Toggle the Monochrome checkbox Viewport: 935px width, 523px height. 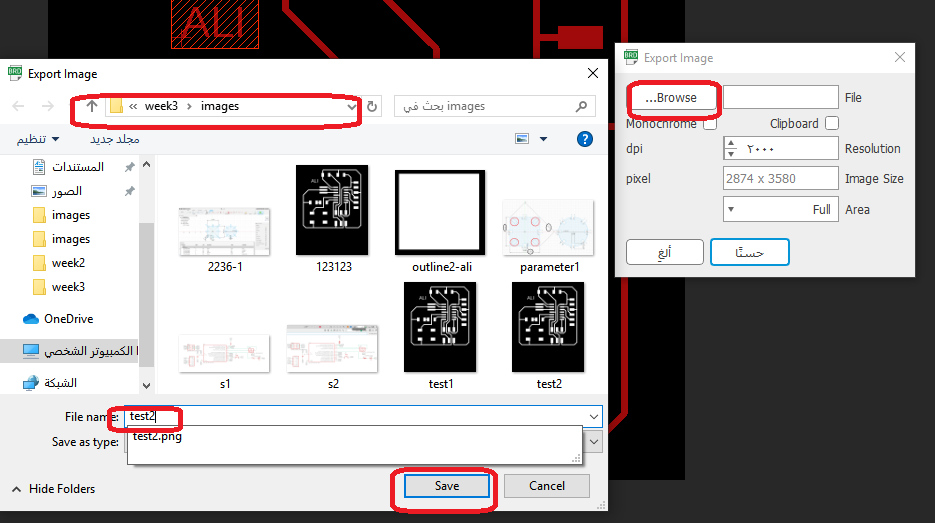coord(710,123)
